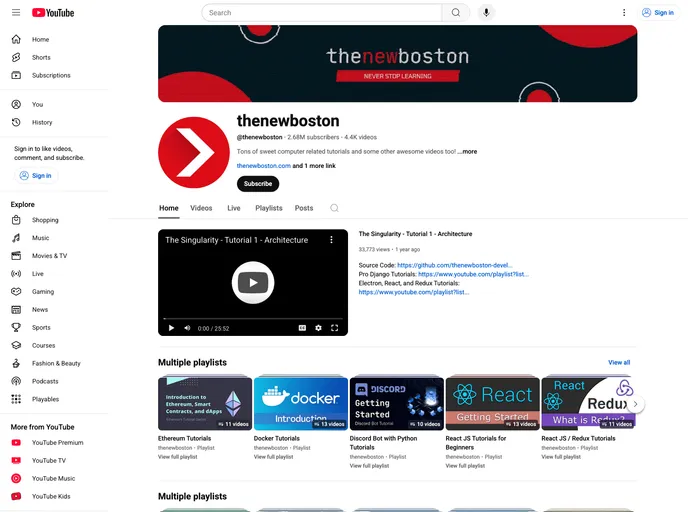This screenshot has height=512, width=688.
Task: Click the voice search microphone icon
Action: (x=486, y=13)
